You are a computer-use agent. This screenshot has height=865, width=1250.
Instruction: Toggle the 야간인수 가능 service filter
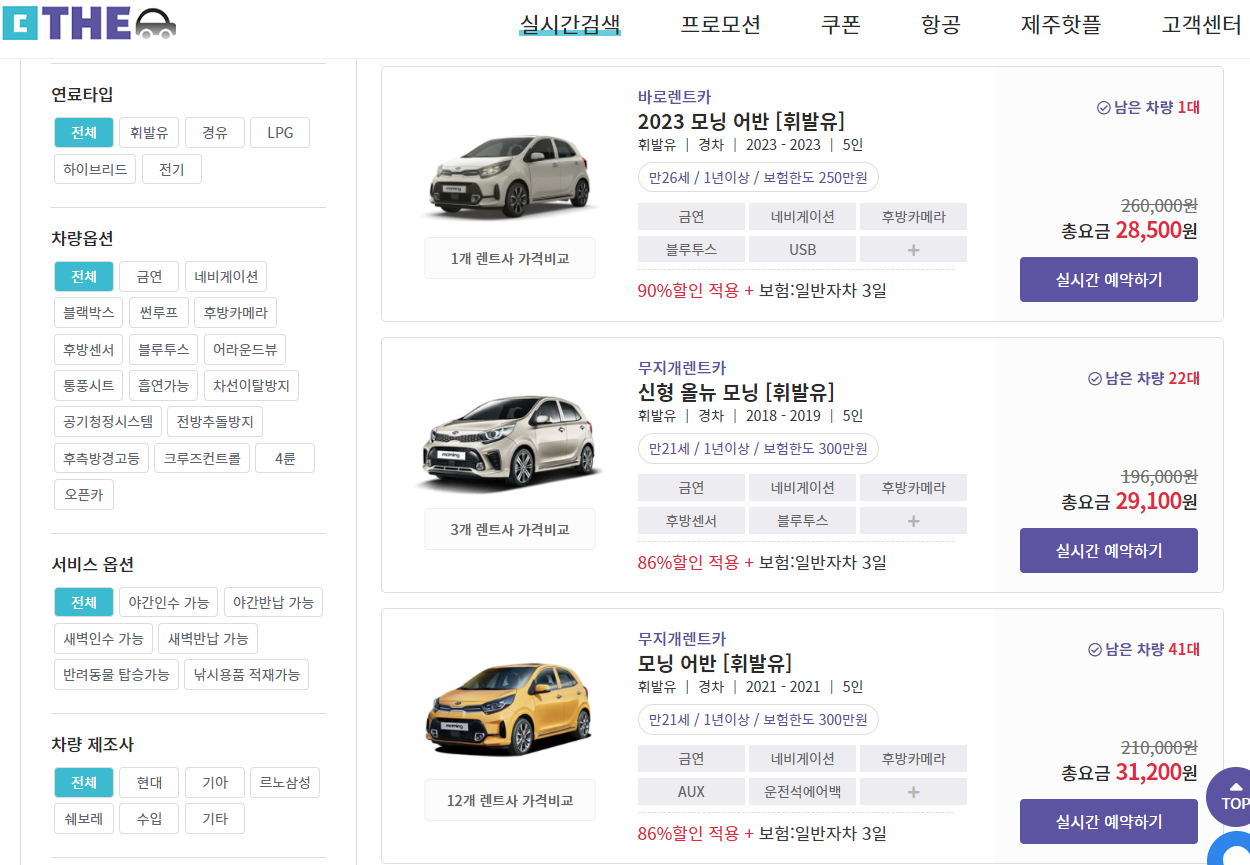click(x=169, y=602)
